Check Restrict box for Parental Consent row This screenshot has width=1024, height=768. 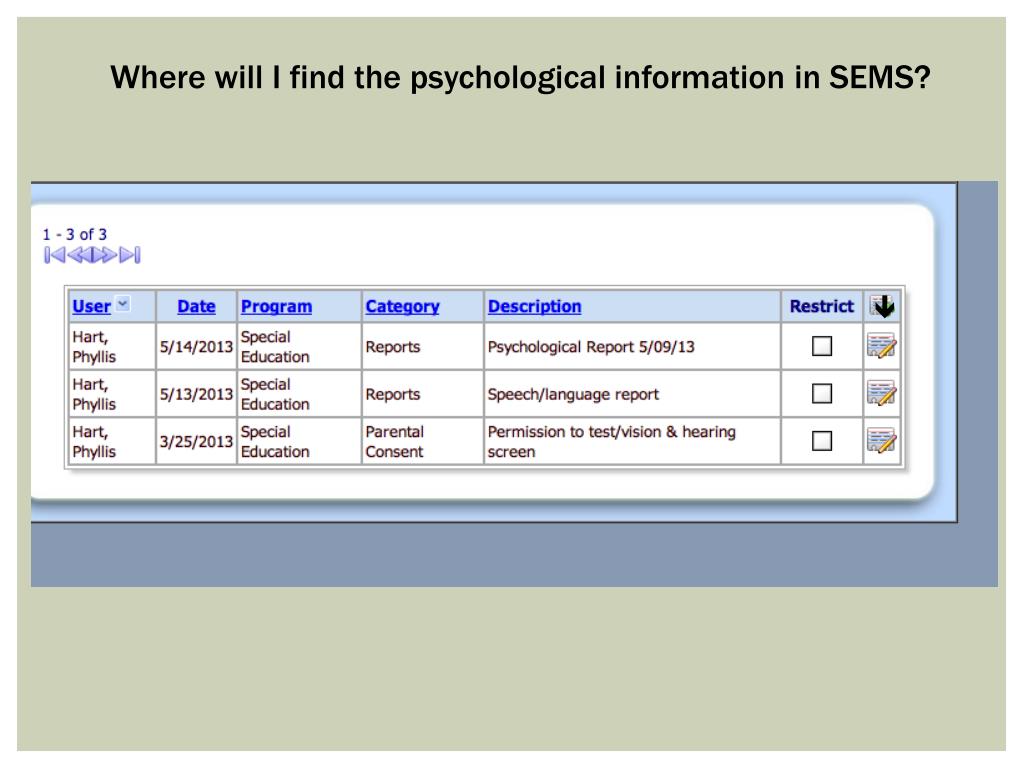[x=822, y=441]
